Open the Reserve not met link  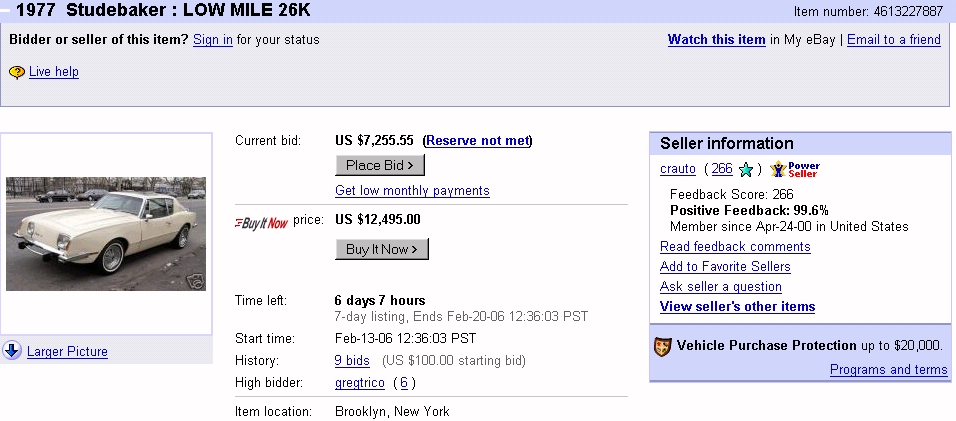point(478,141)
